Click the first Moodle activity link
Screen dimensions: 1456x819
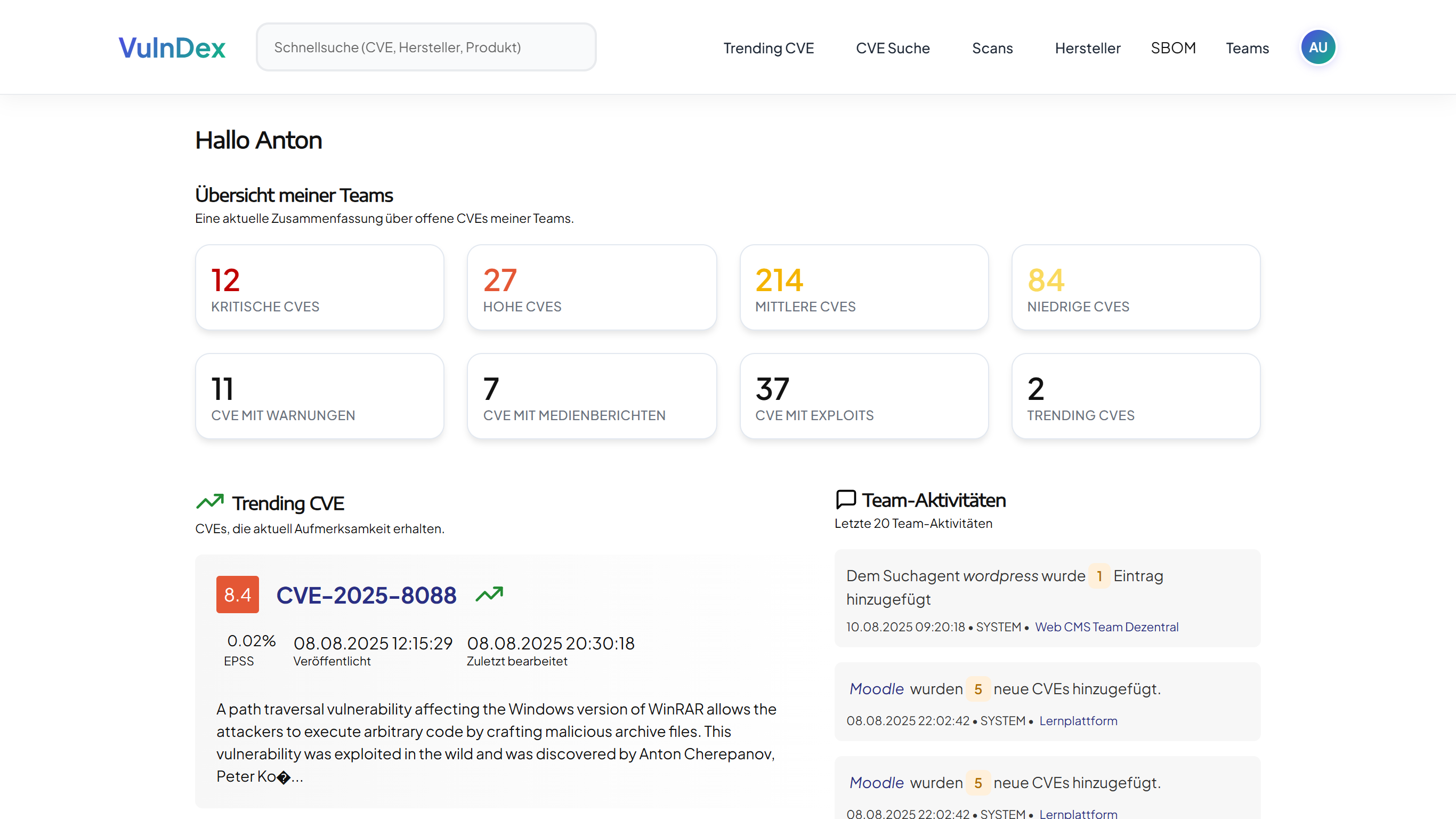[x=877, y=689]
